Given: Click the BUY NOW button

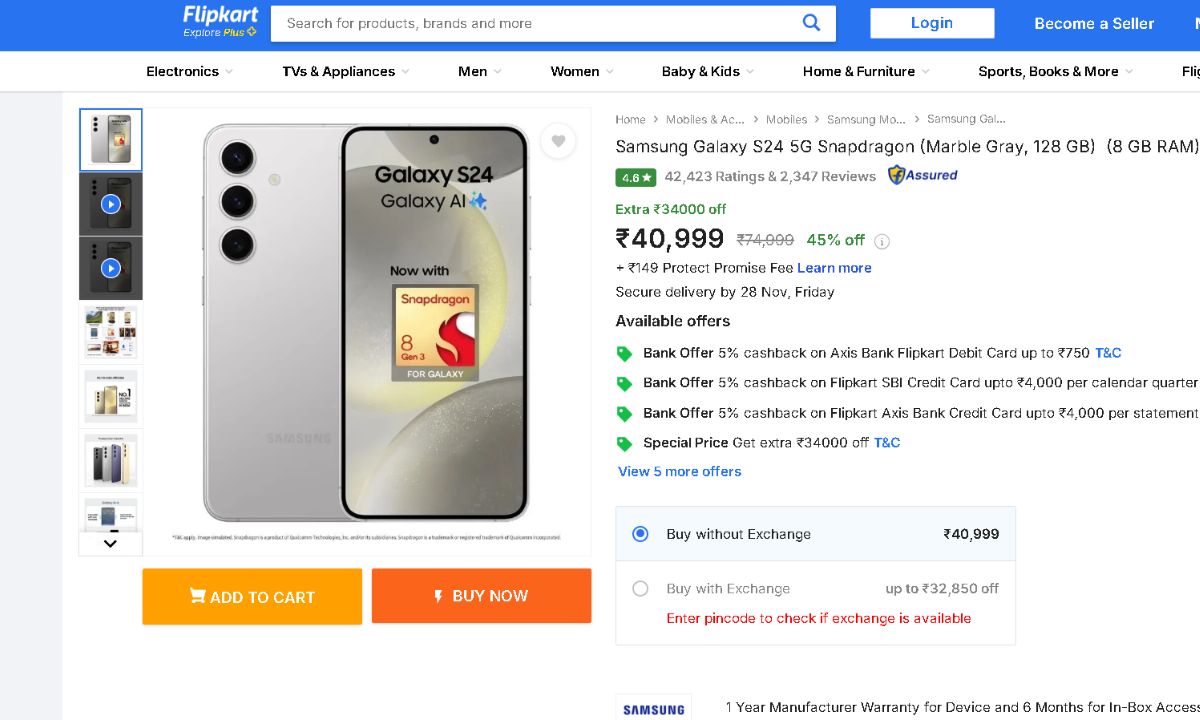Looking at the screenshot, I should (481, 596).
